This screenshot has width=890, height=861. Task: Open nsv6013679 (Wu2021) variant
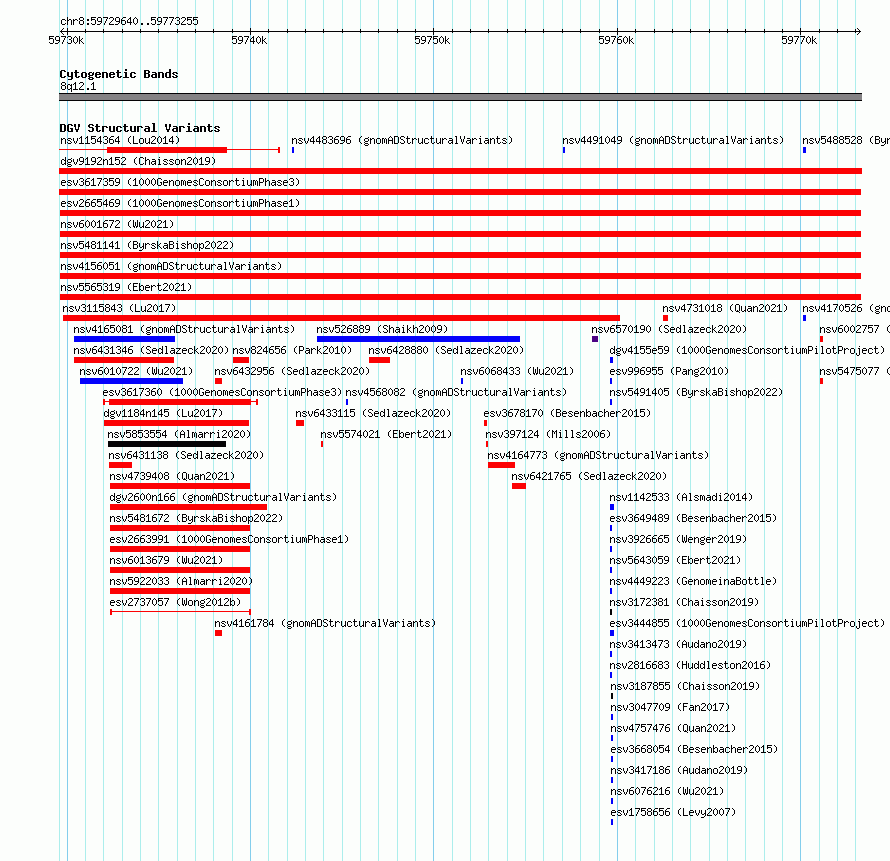click(x=166, y=560)
